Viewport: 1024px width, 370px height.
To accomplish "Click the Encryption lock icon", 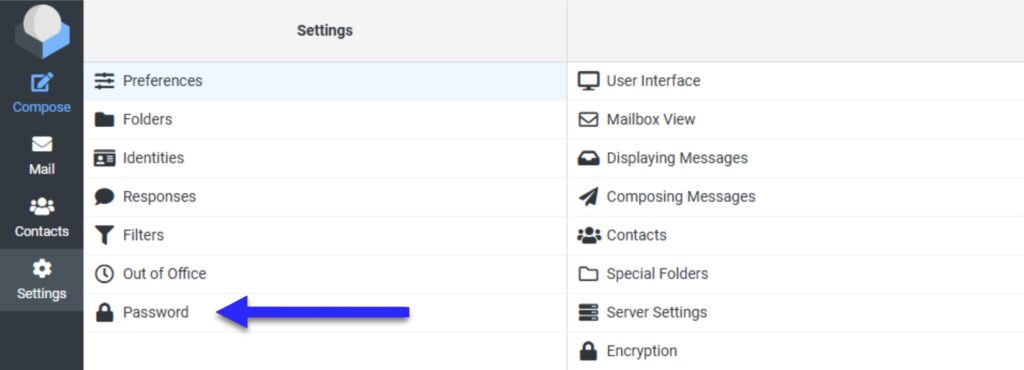I will pyautogui.click(x=588, y=351).
